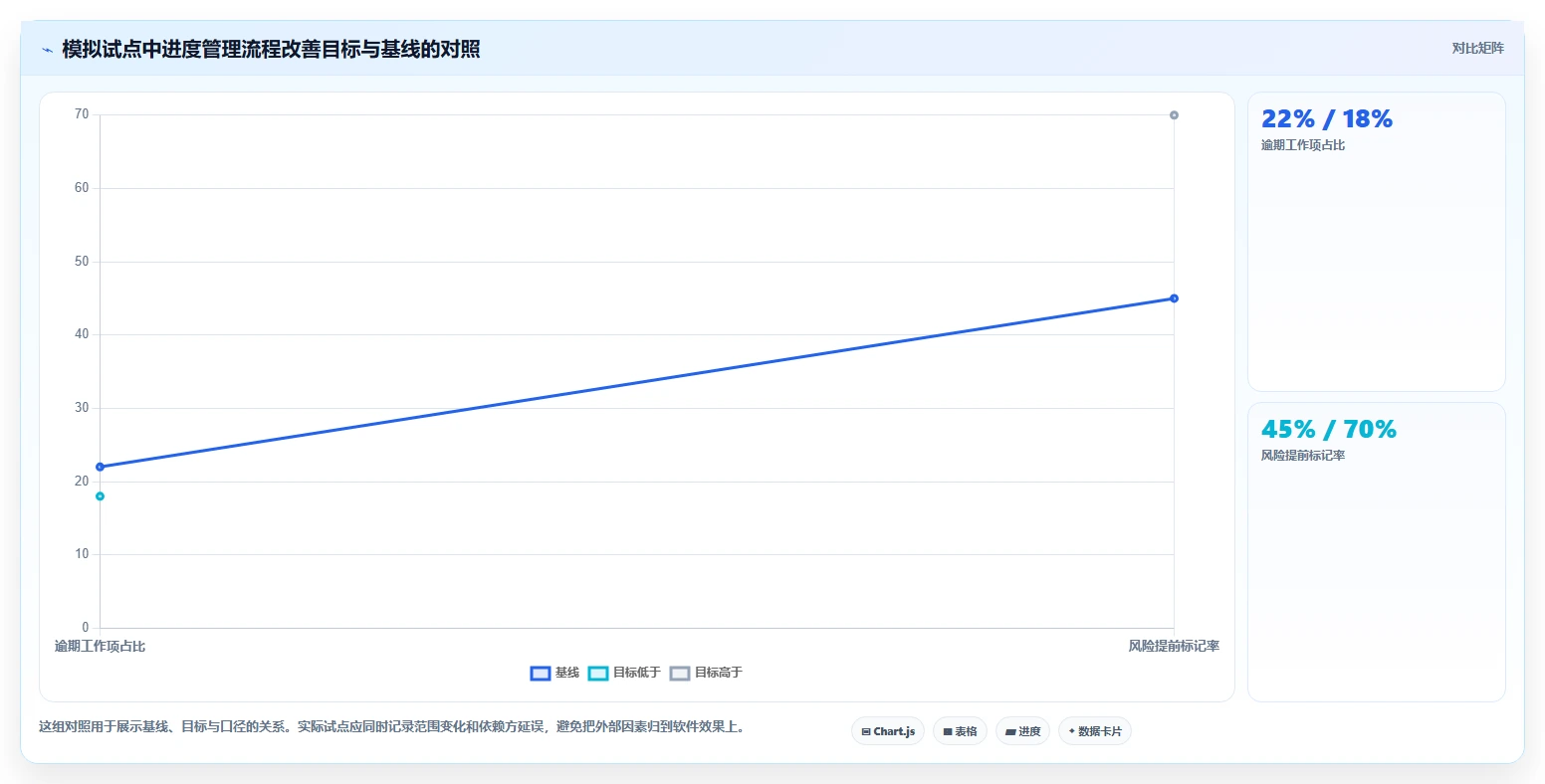Click the 45% / 70% metric value
Image resolution: width=1545 pixels, height=784 pixels.
click(x=1329, y=430)
